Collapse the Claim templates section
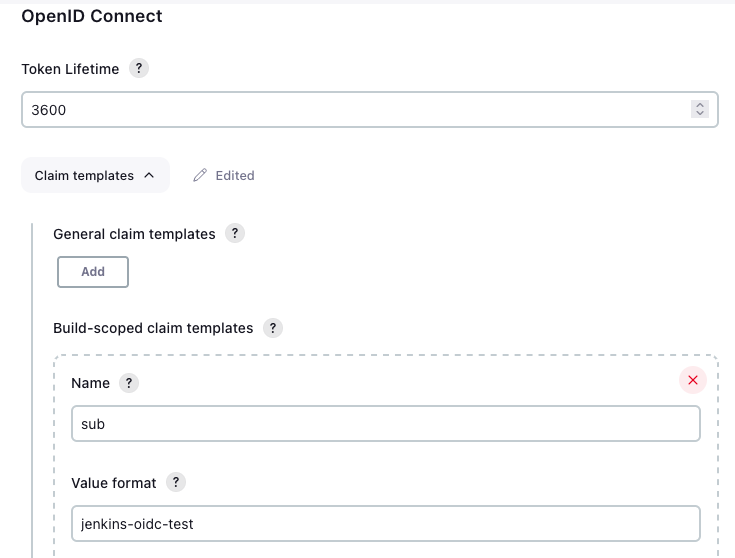735x558 pixels. coord(95,175)
